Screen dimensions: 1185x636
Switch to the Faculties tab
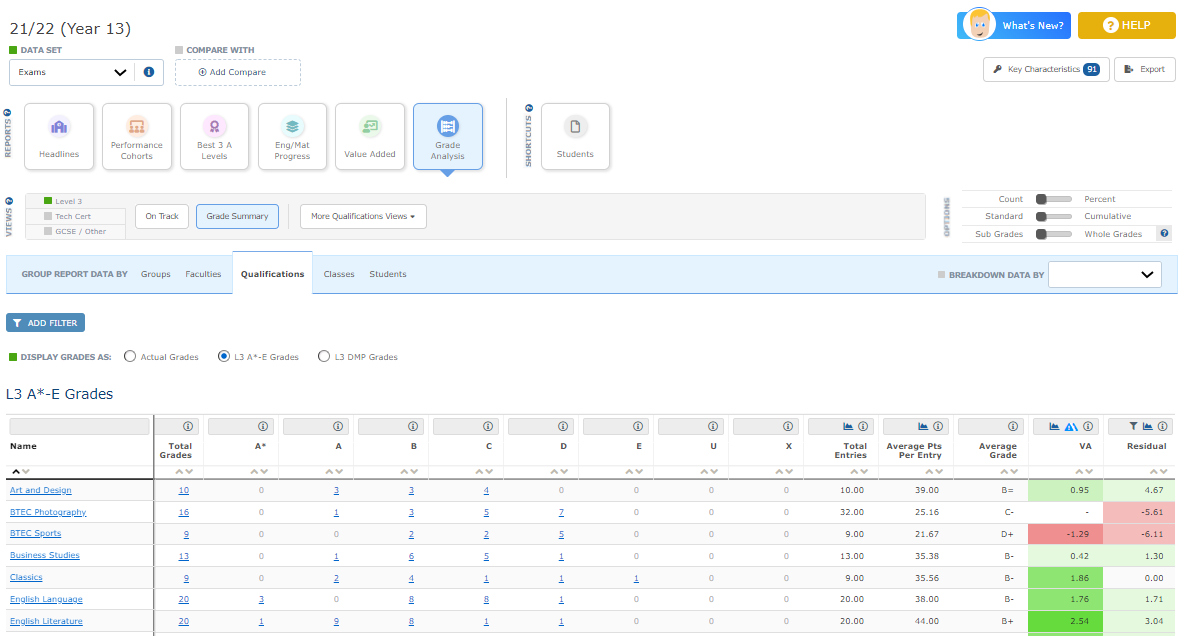[x=203, y=274]
